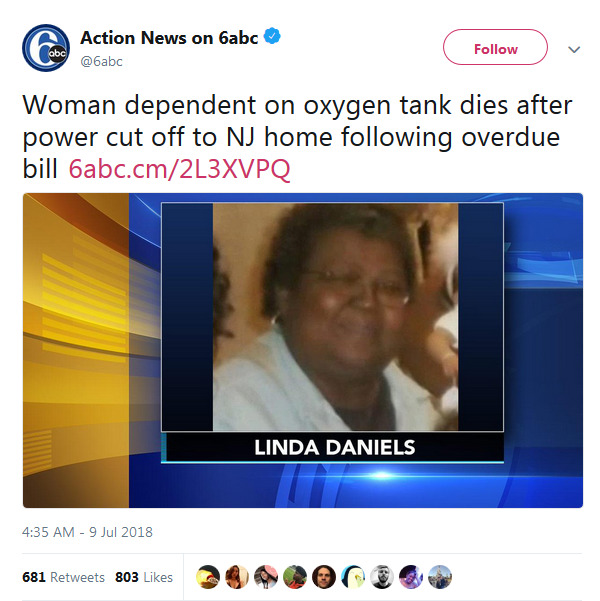Open the castle photo liker avatar
This screenshot has height=601, width=600.
pyautogui.click(x=440, y=577)
